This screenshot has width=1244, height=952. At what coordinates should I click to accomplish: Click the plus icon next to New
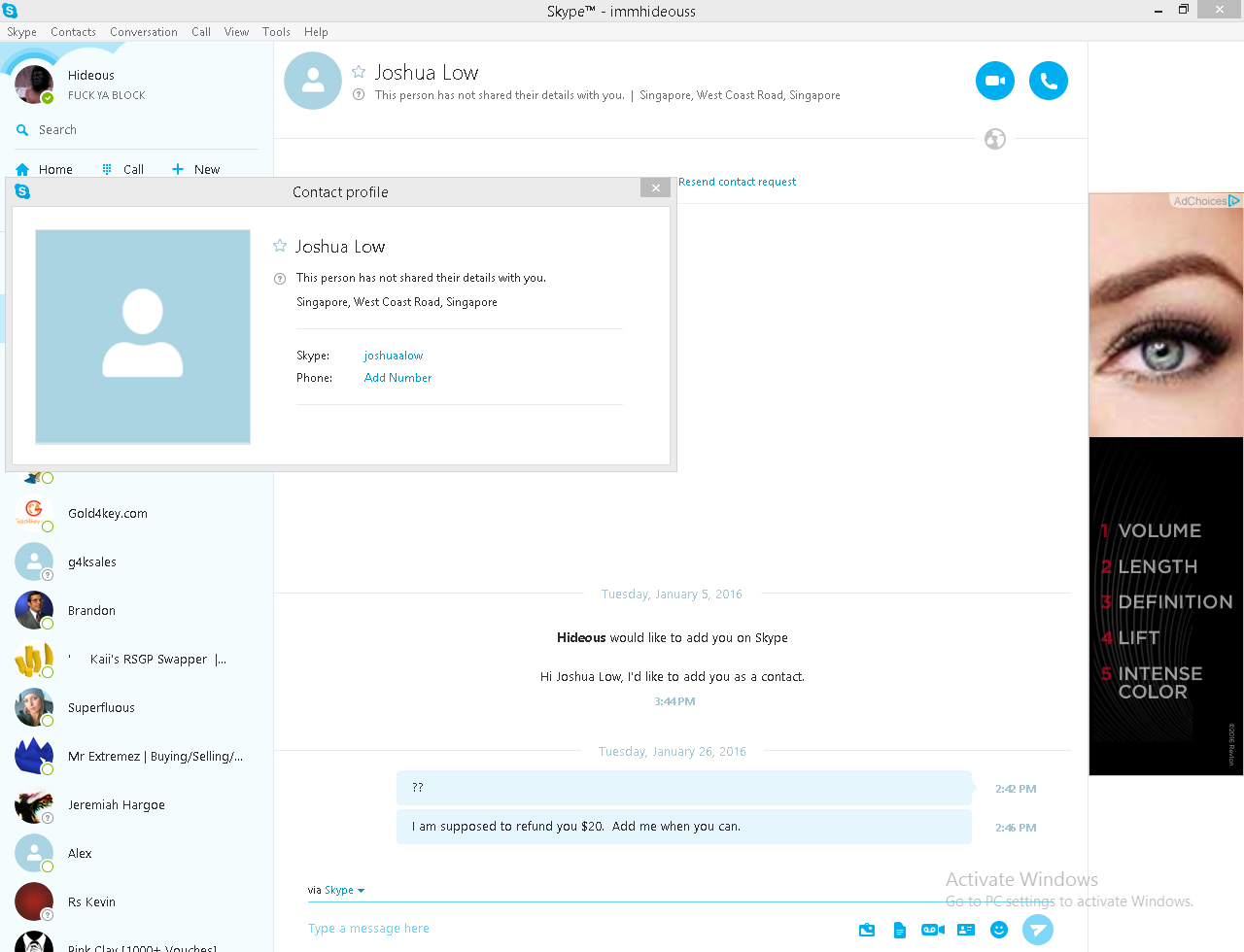[178, 169]
